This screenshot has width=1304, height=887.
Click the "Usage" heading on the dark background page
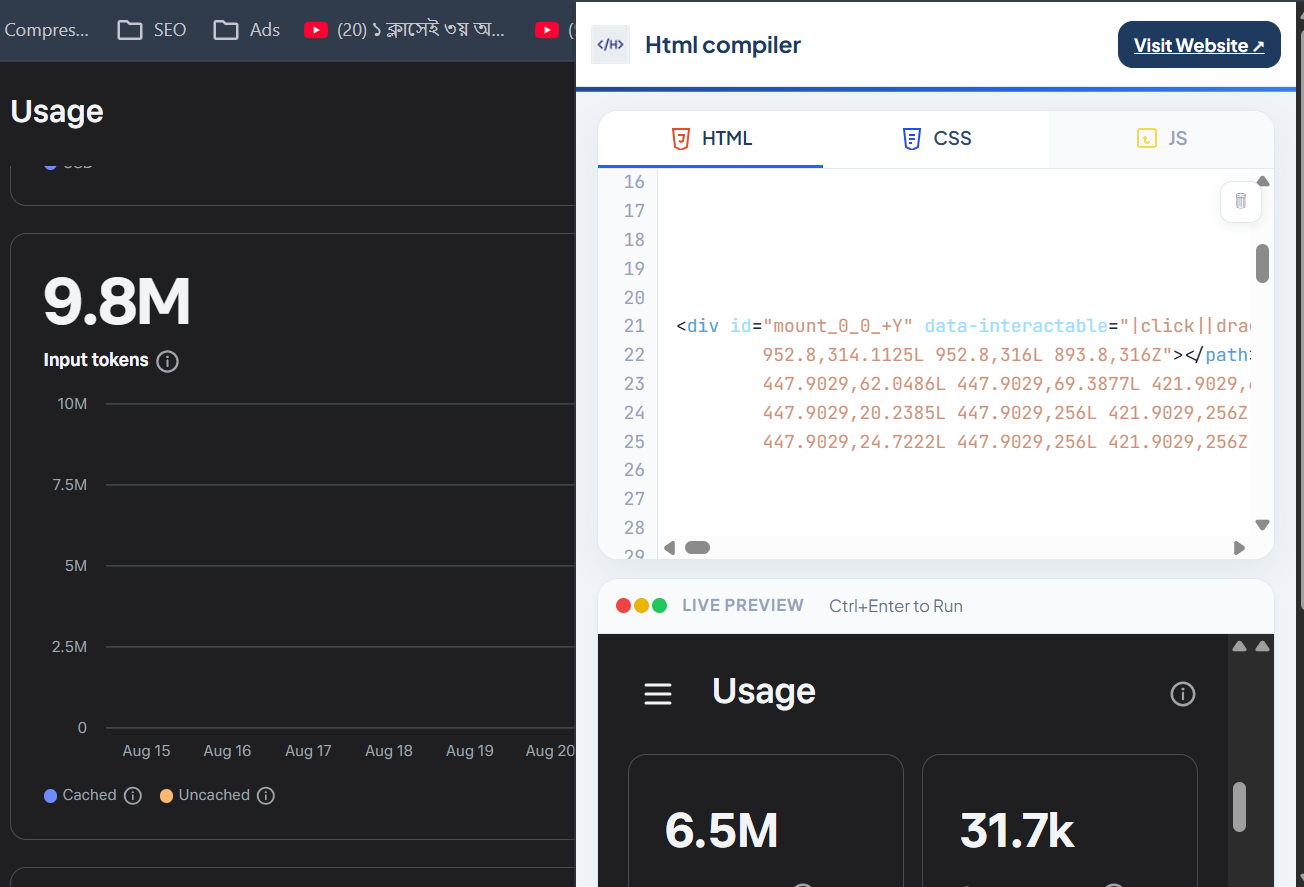(x=57, y=111)
